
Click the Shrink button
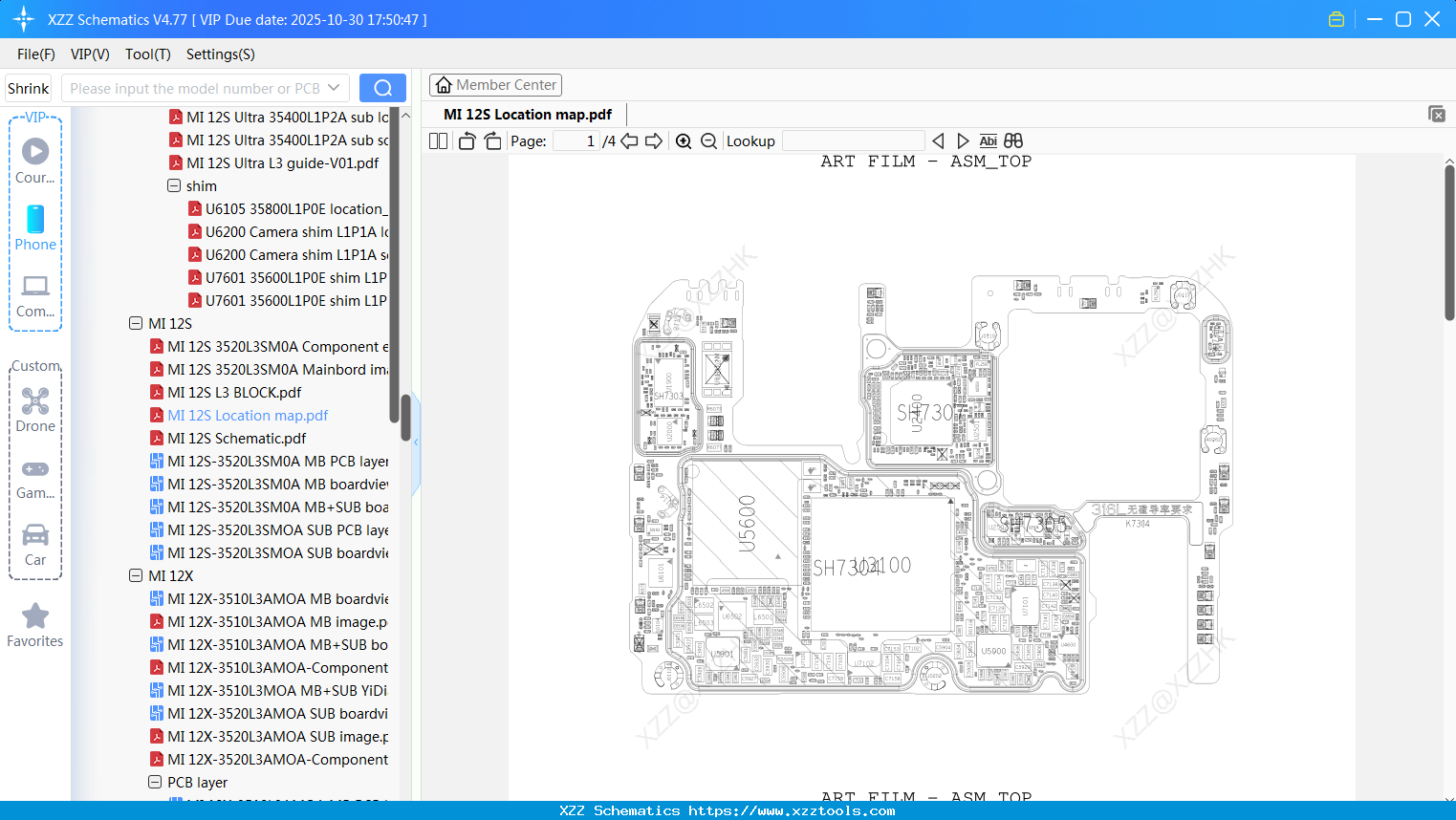tap(28, 87)
